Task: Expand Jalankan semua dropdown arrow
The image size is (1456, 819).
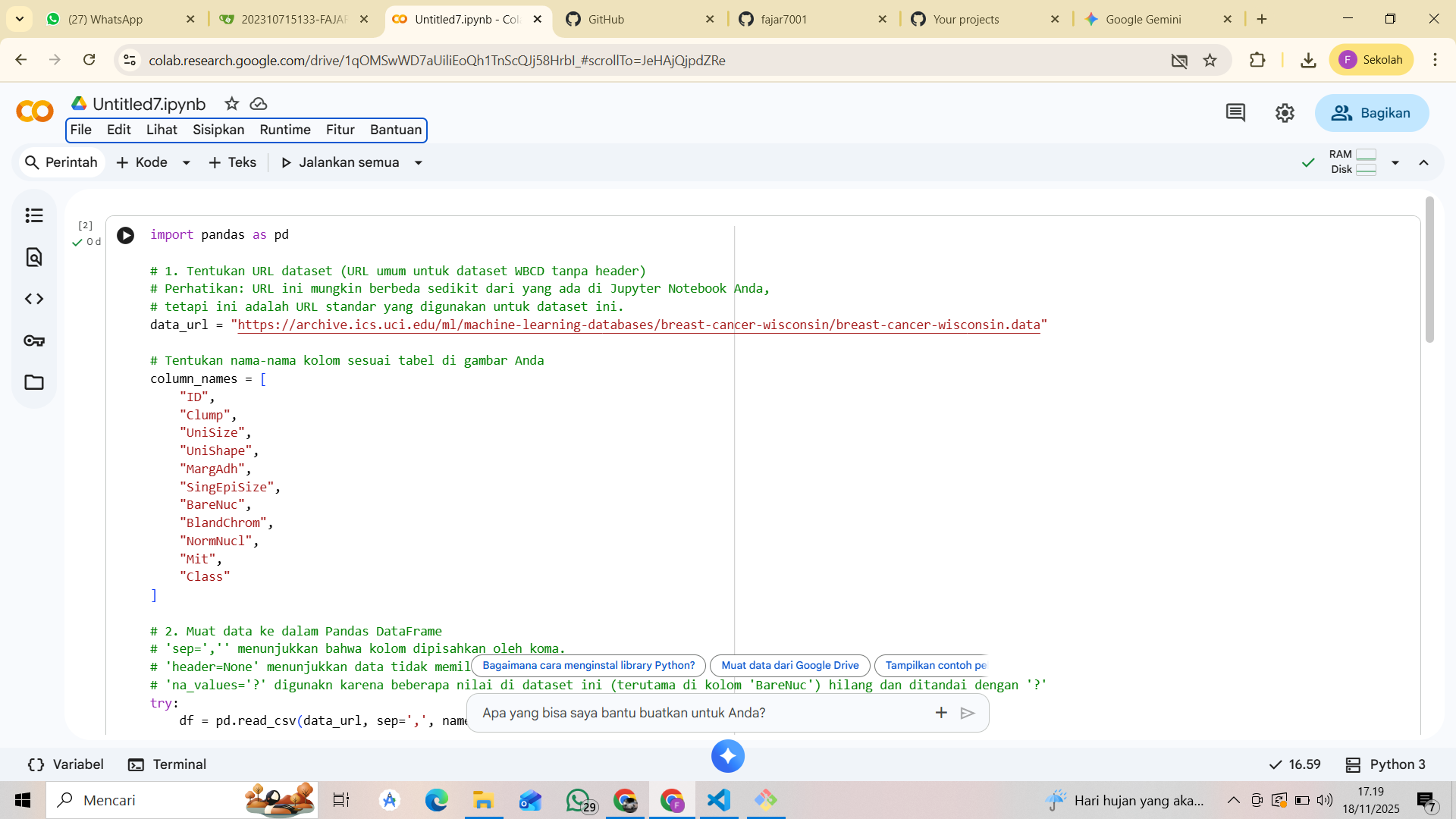Action: tap(419, 163)
